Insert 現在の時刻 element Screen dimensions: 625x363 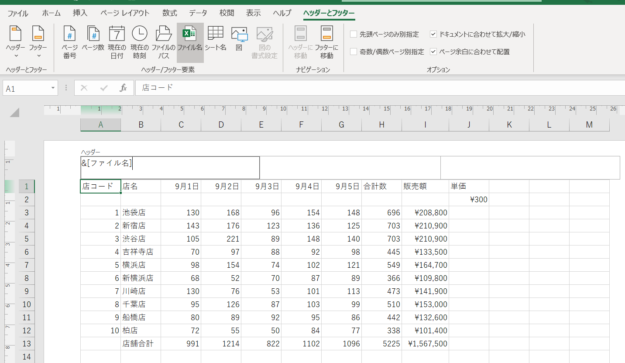[140, 42]
